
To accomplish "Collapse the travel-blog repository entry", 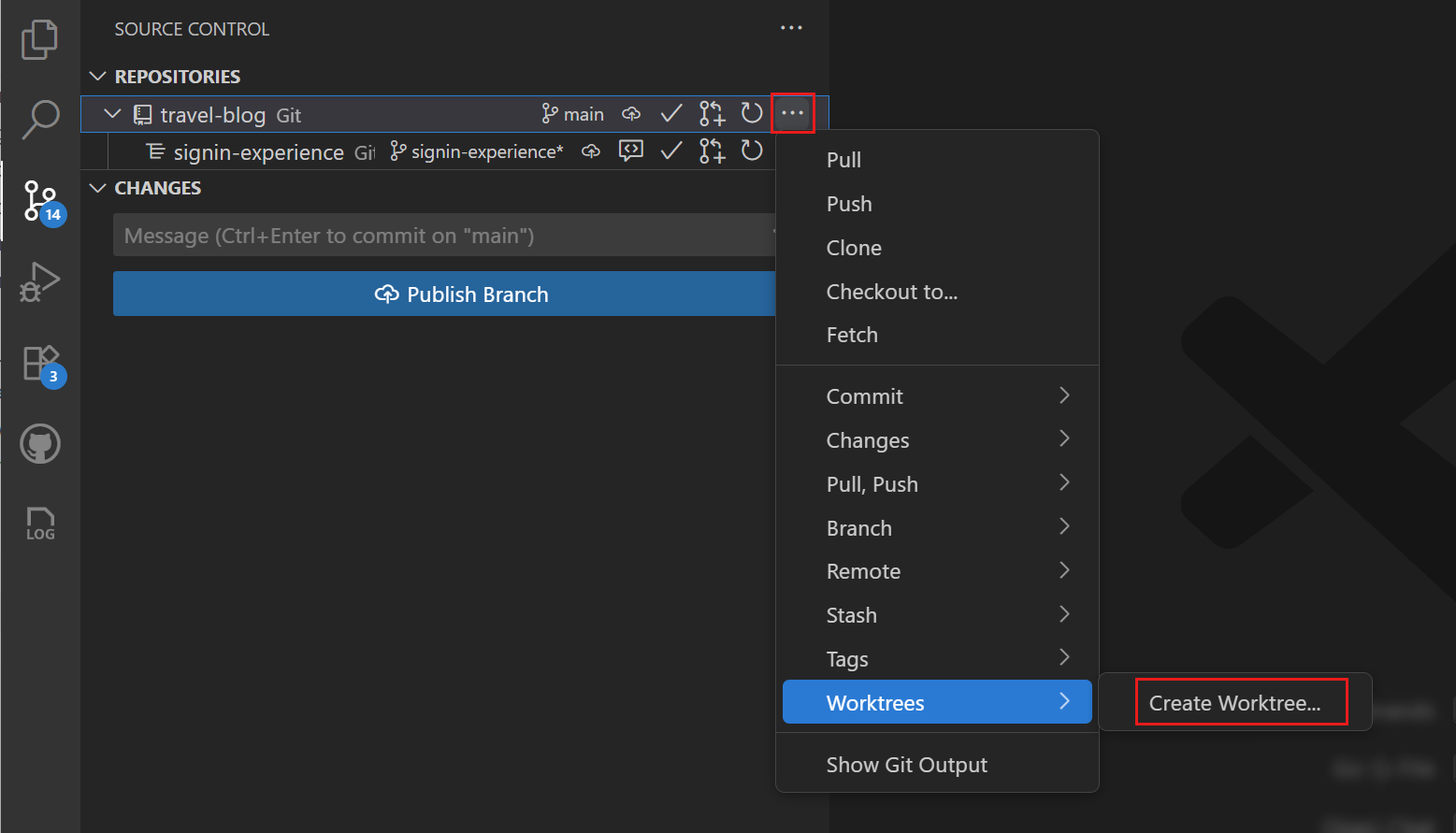I will pos(111,114).
